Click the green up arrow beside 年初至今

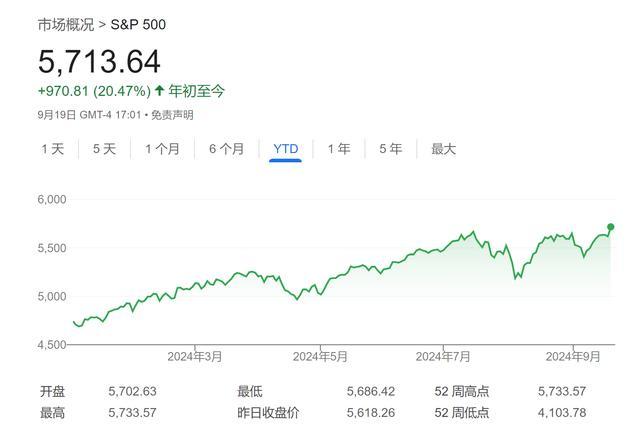coord(160,91)
